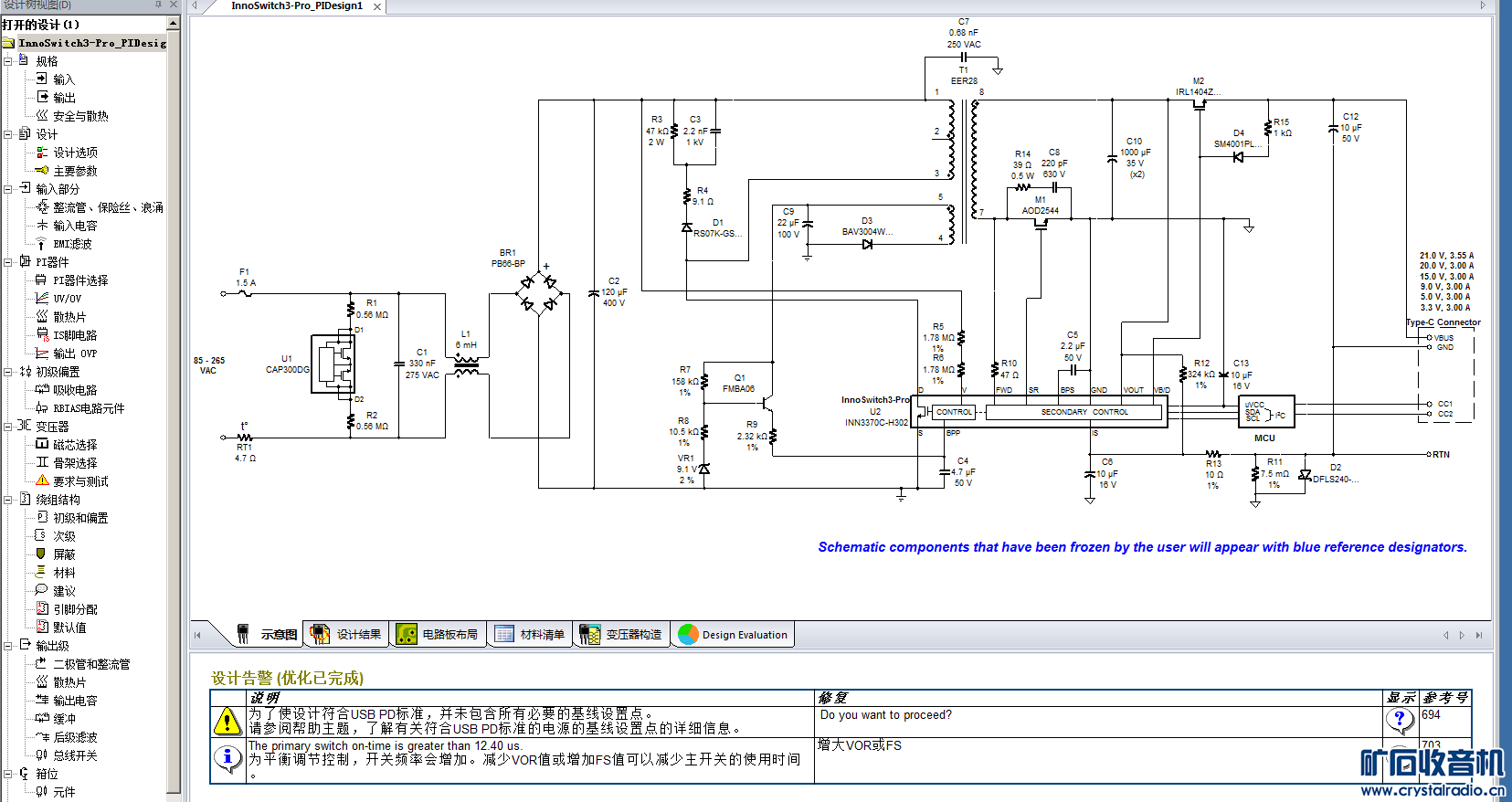Select the 安全与散热 tree item
1512x802 pixels.
click(80, 116)
